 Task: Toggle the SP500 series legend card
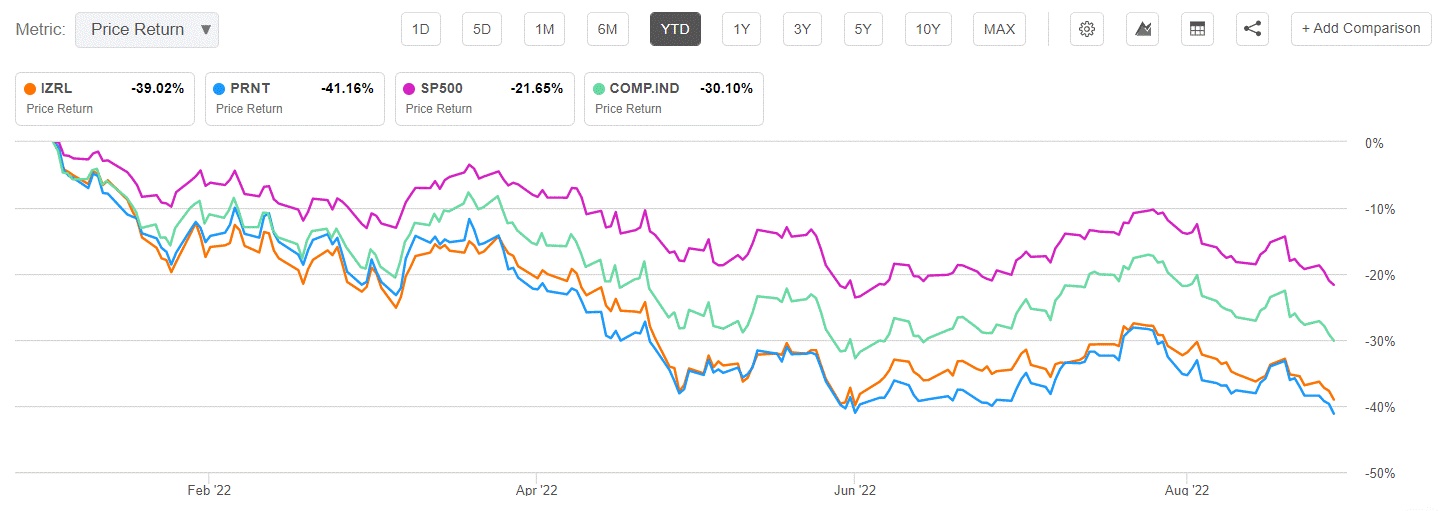tap(484, 98)
